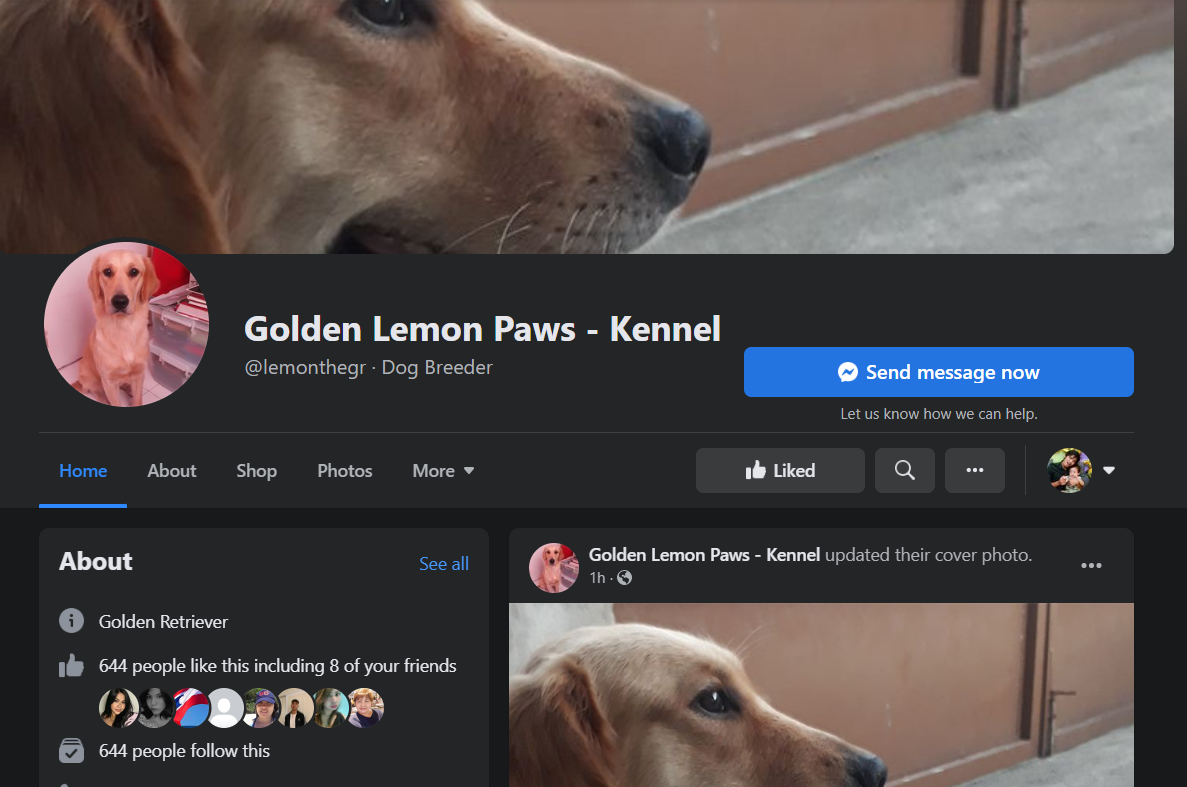Open options for the cover photo post
The height and width of the screenshot is (787, 1187).
1091,565
